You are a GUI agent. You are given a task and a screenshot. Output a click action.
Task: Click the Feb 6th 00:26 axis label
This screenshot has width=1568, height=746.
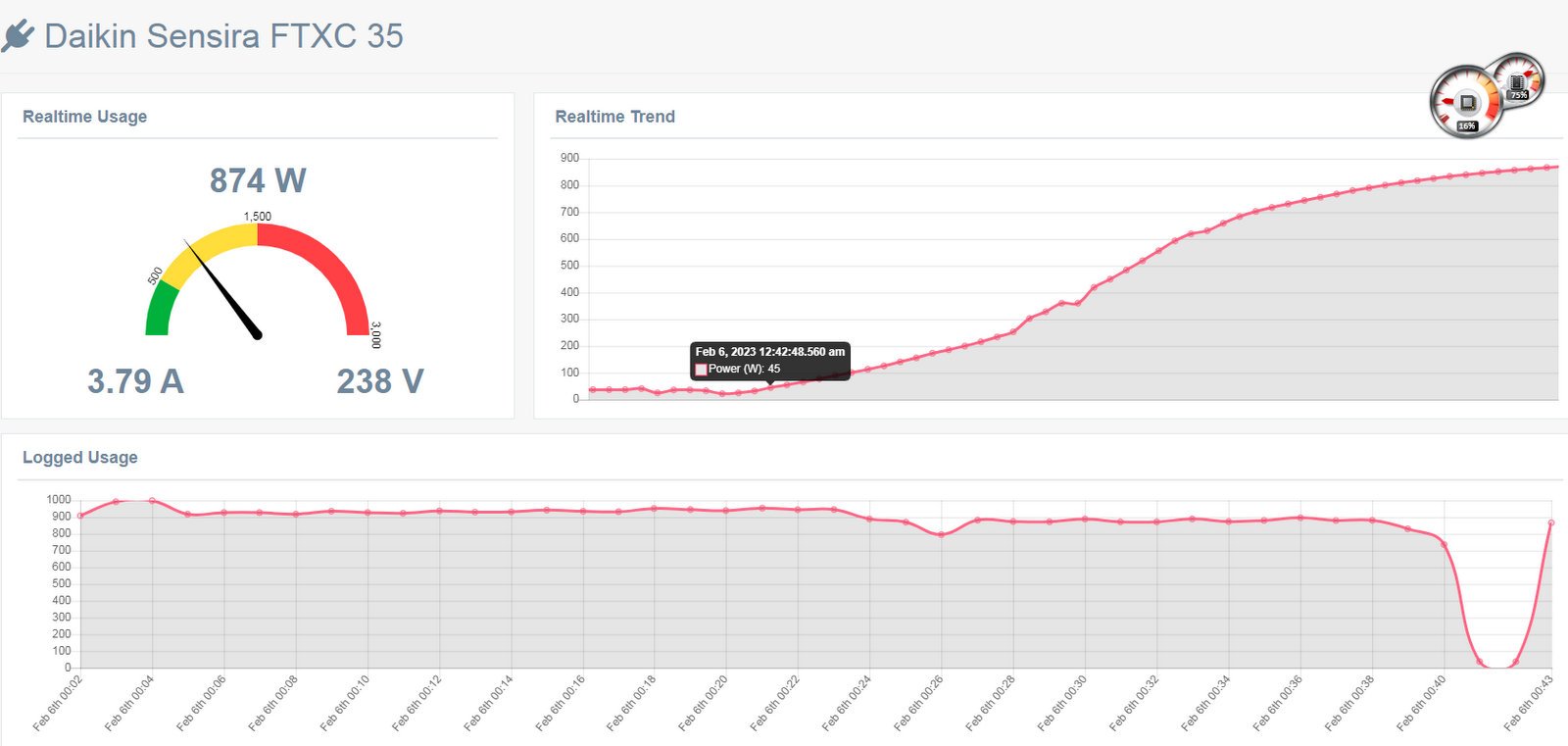918,704
